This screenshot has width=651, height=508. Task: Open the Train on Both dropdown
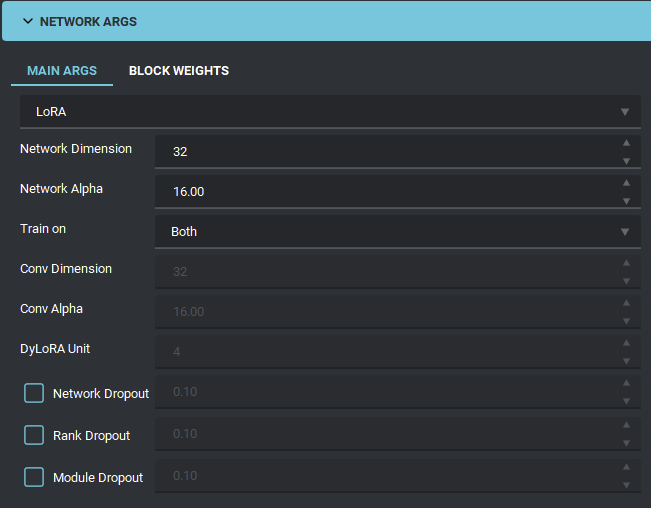(398, 232)
